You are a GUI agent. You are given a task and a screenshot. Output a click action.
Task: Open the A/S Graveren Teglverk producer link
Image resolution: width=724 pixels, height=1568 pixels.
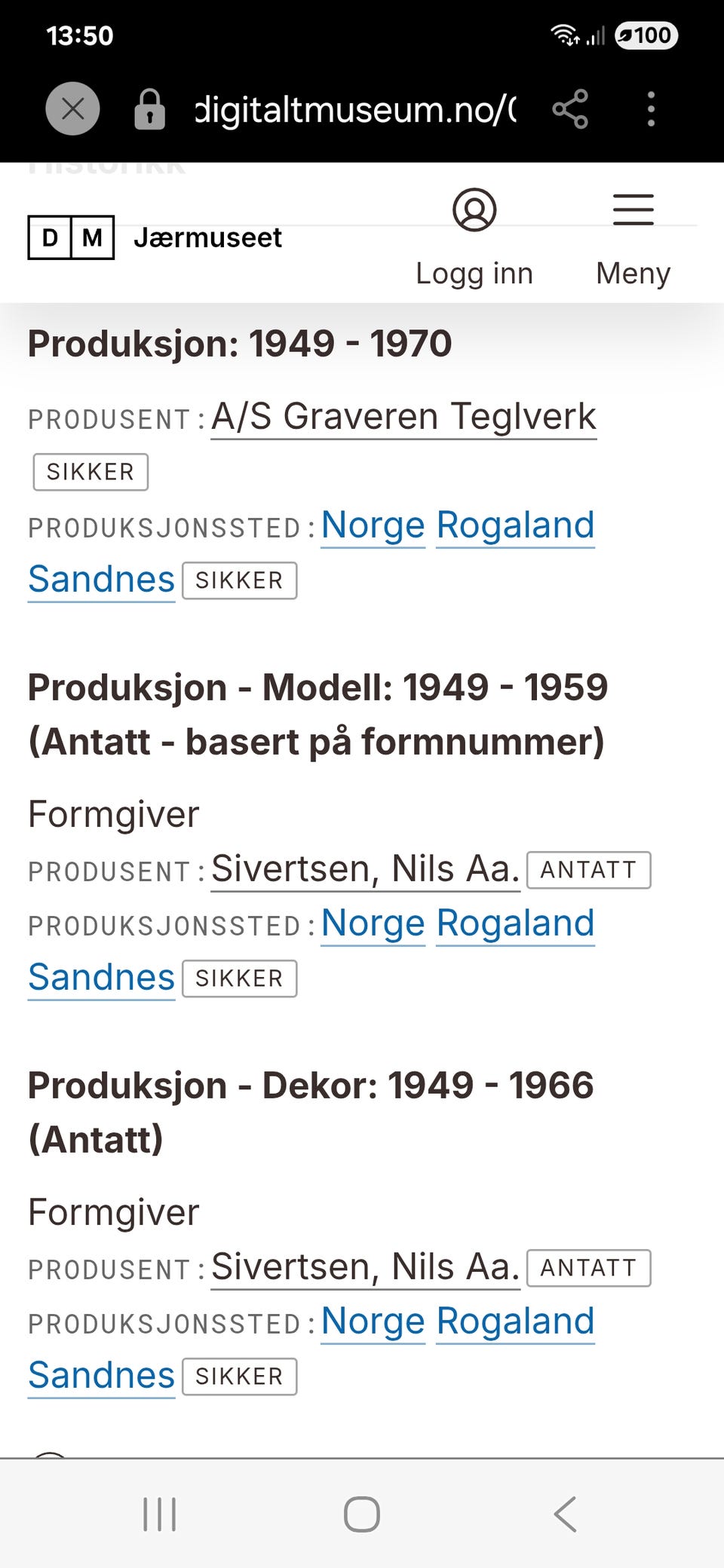pyautogui.click(x=403, y=417)
